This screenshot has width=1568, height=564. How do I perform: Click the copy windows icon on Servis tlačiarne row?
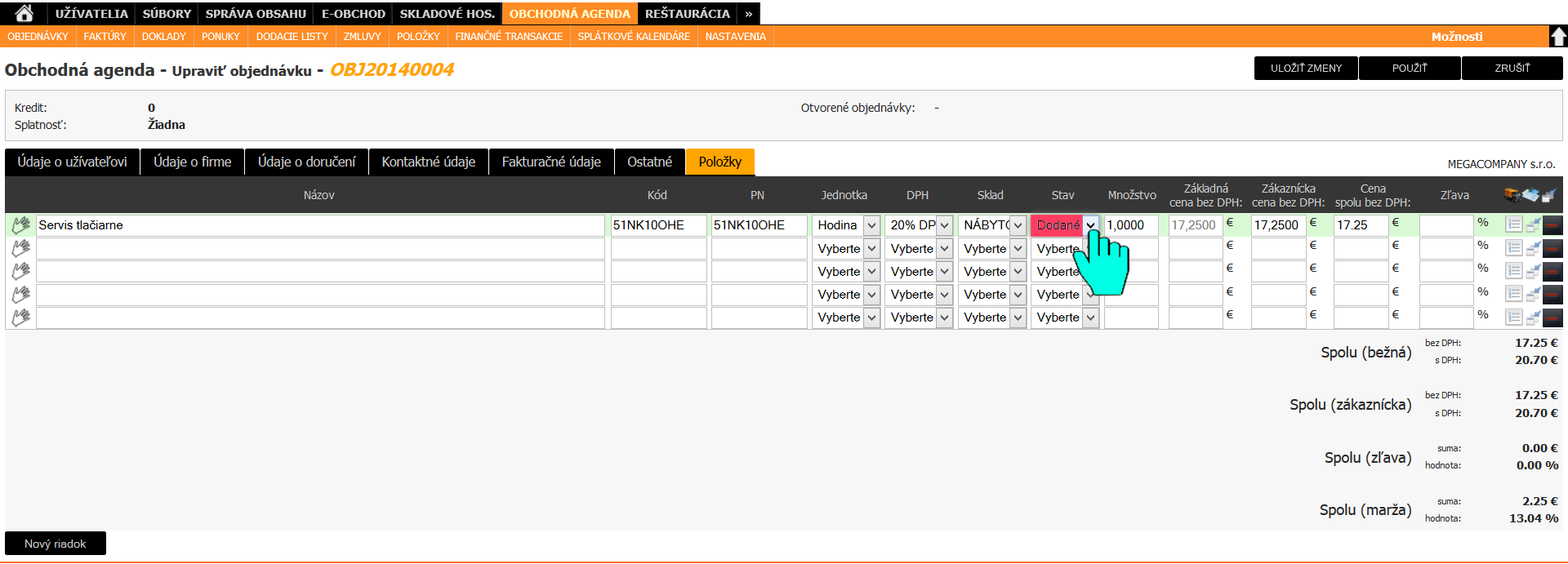1533,225
